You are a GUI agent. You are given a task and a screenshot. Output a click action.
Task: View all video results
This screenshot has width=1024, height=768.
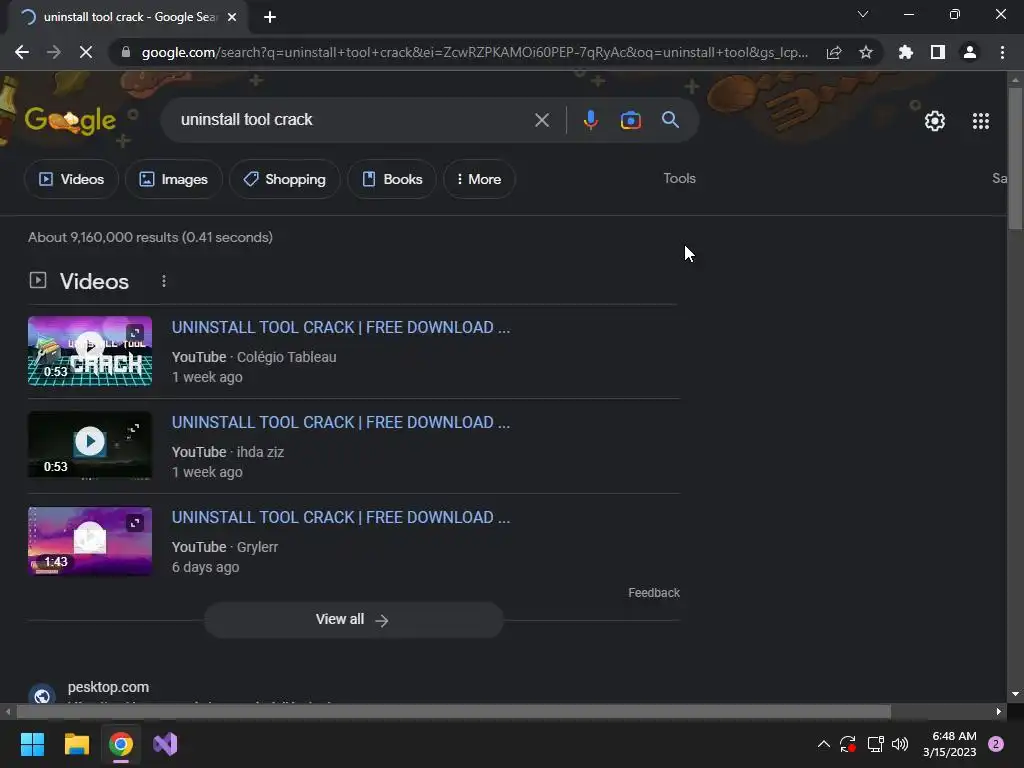353,620
